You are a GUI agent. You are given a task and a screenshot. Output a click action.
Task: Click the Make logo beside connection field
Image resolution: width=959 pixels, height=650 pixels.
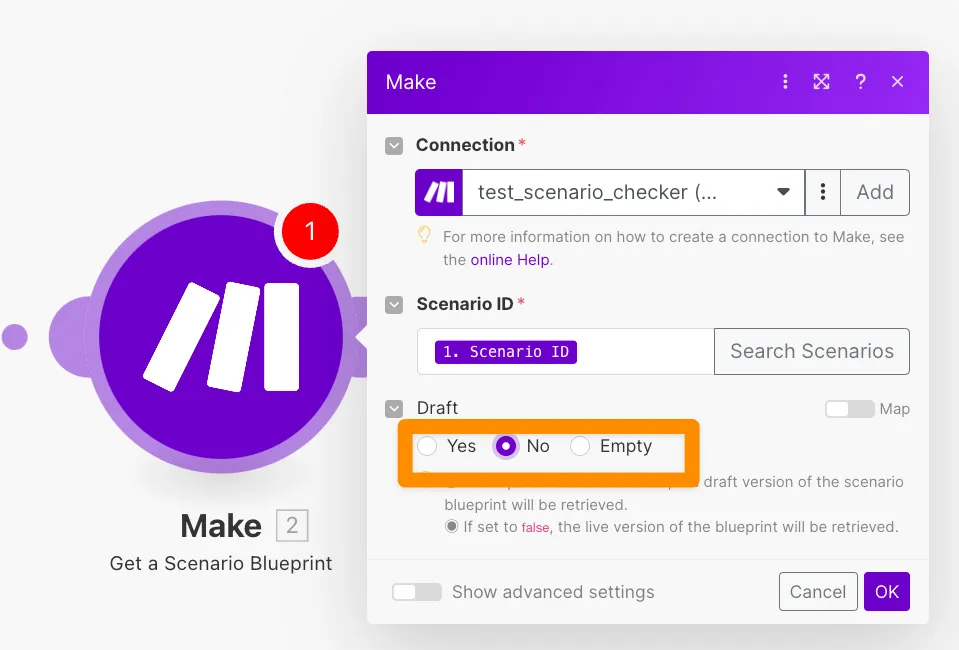coord(439,192)
